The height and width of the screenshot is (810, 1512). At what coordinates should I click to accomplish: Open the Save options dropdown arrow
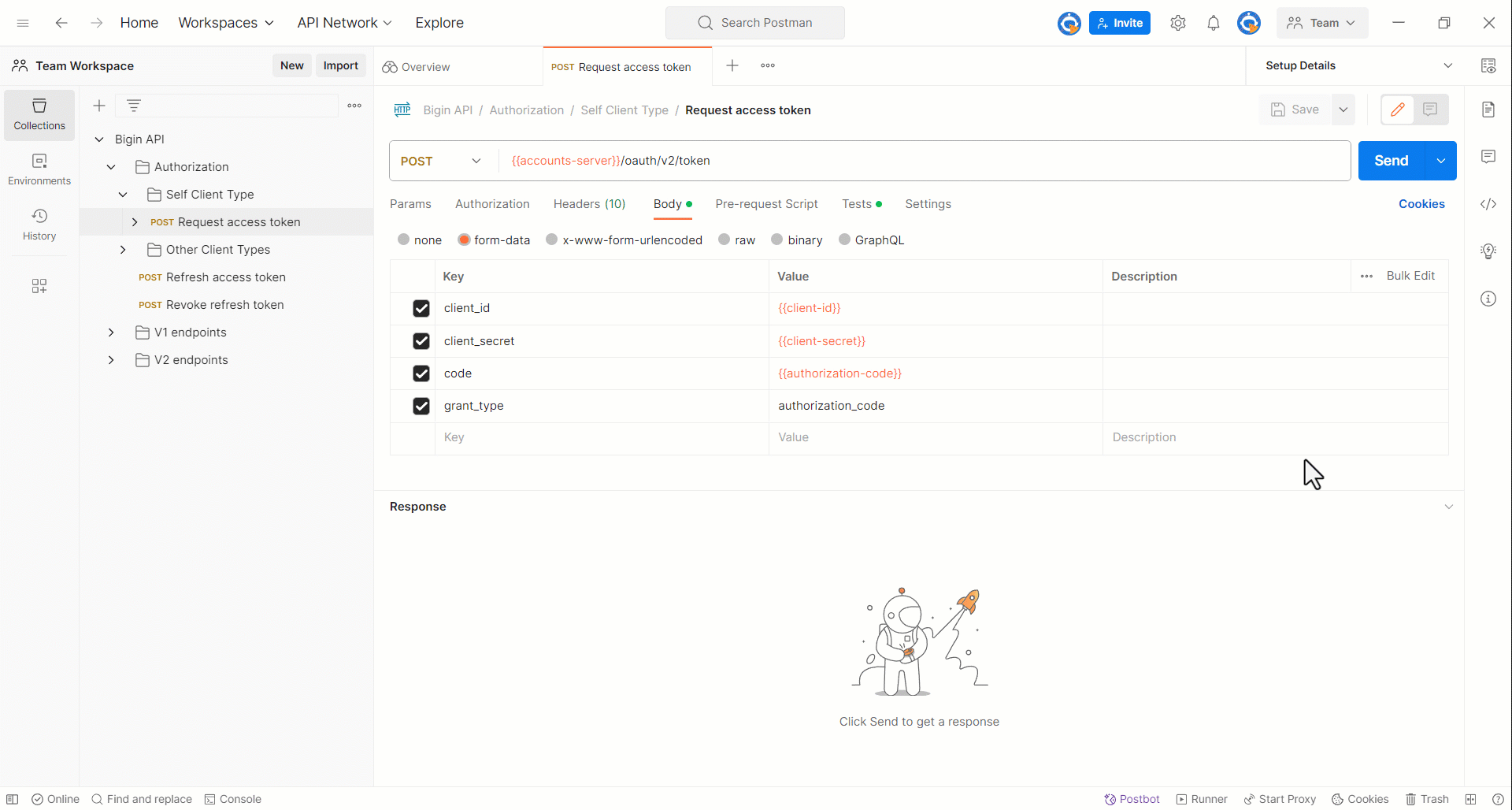coord(1343,110)
